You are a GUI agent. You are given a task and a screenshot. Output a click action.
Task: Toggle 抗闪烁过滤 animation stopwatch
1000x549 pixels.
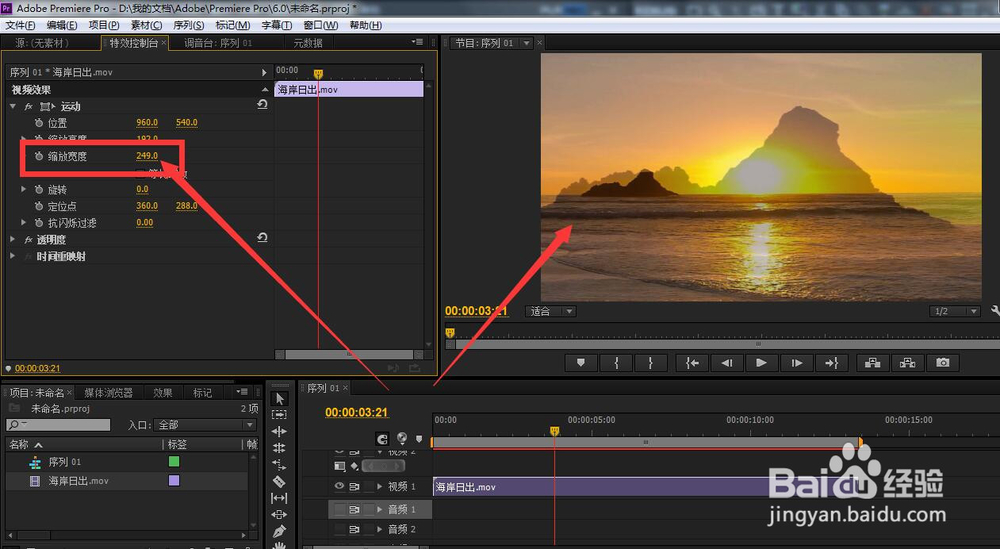(x=38, y=223)
